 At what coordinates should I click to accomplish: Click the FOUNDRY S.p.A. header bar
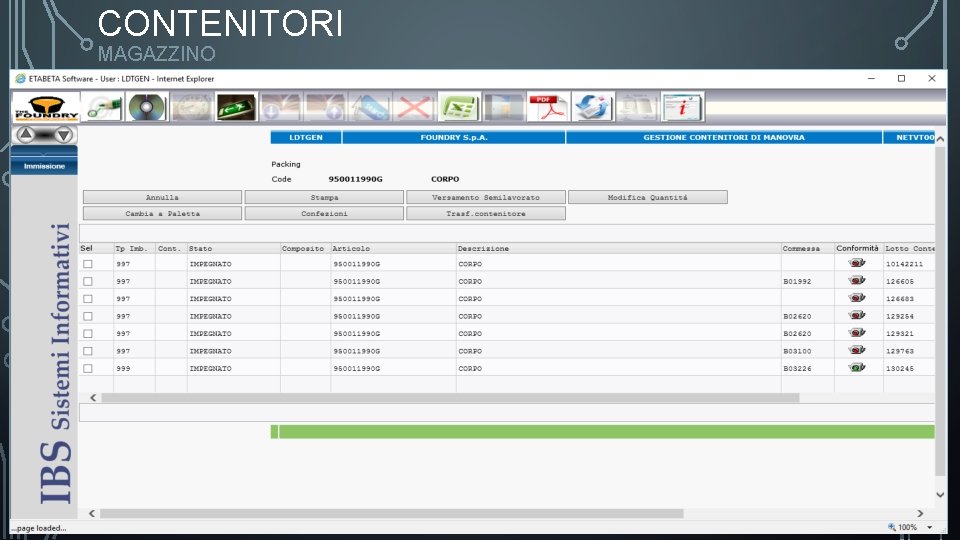tap(454, 137)
